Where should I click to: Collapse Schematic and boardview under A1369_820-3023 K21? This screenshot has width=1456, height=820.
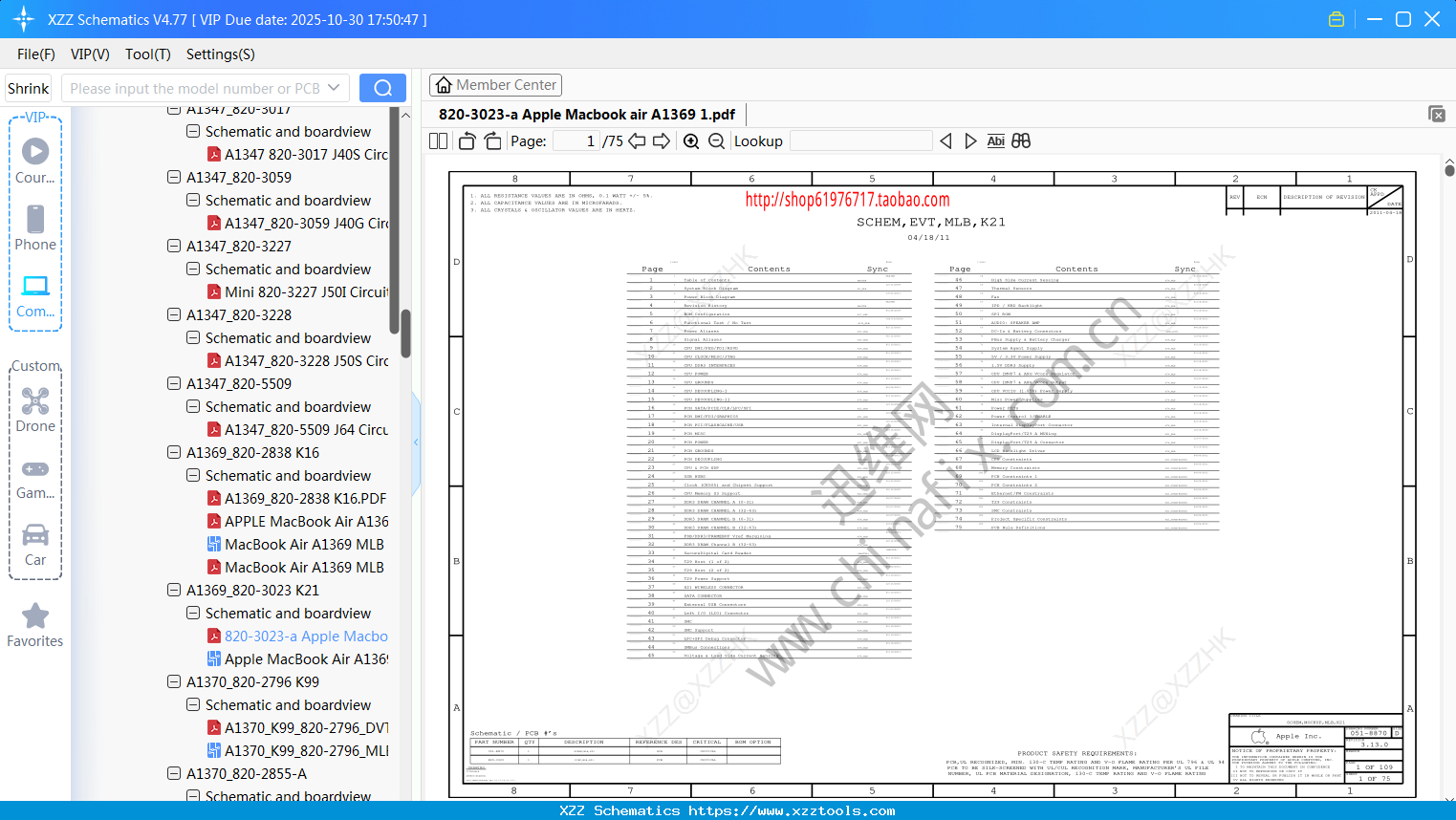(193, 613)
